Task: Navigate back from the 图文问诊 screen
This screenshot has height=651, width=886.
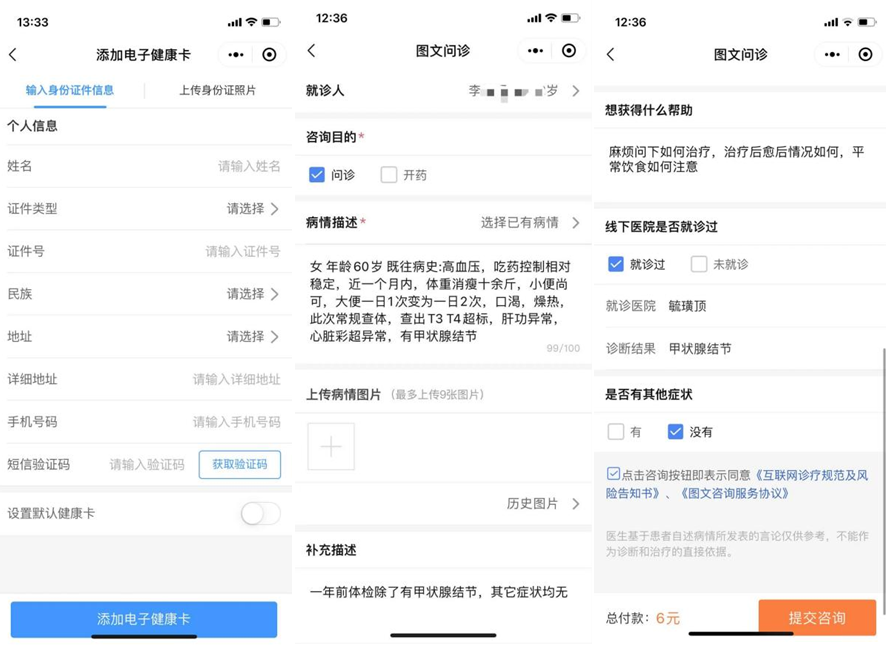Action: tap(313, 50)
